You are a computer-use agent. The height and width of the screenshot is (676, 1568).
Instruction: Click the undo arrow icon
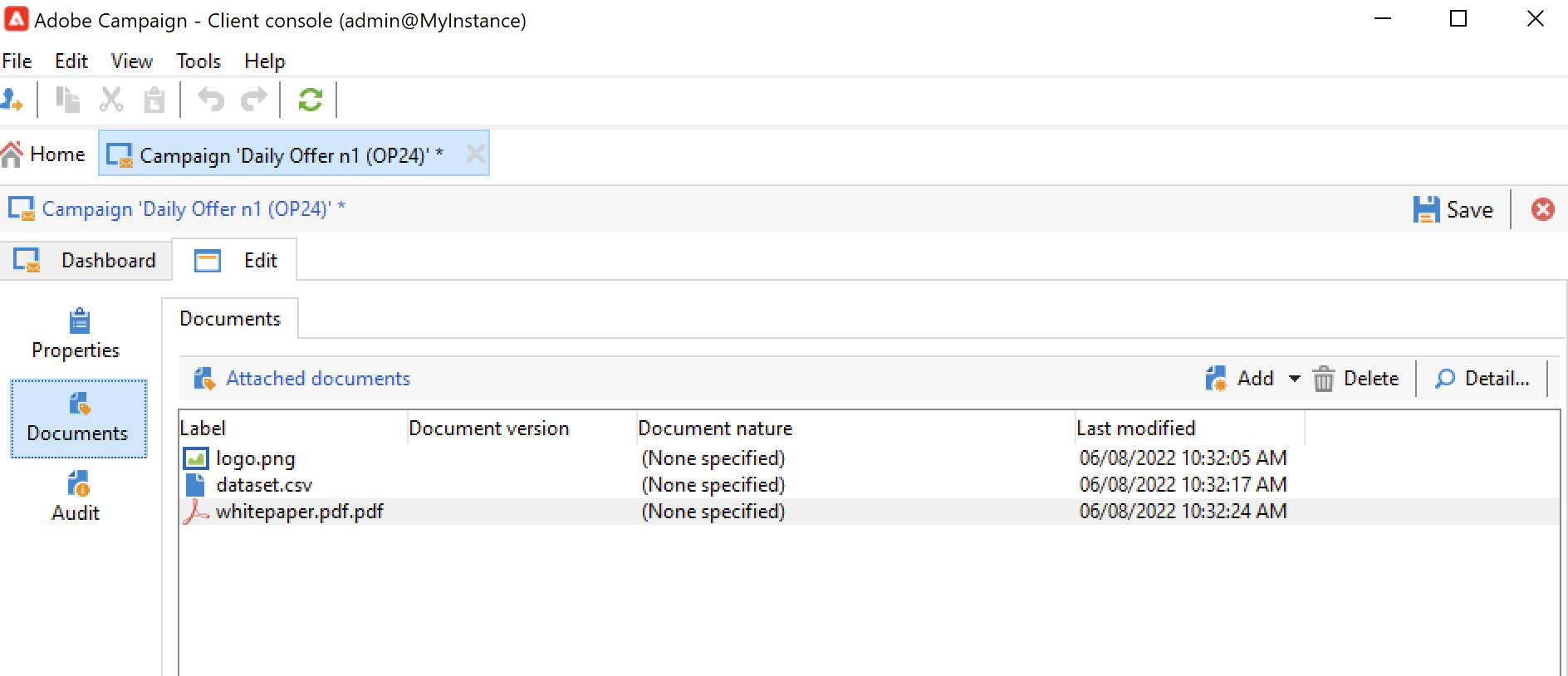211,100
